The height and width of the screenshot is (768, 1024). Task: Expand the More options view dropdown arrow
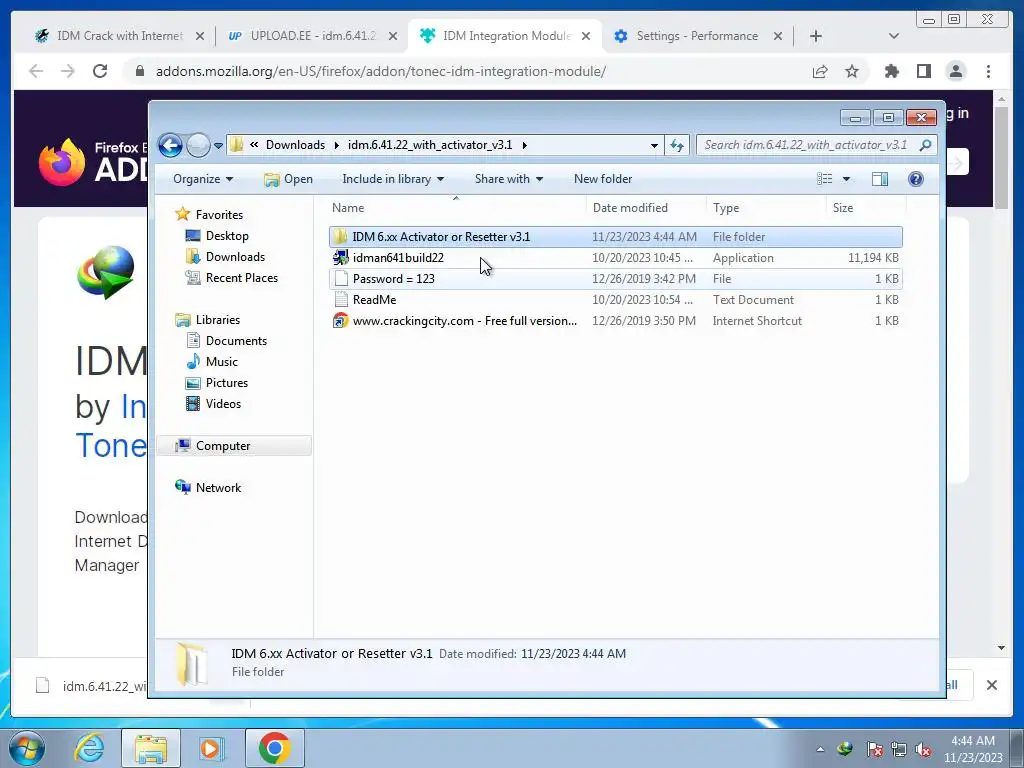click(846, 179)
